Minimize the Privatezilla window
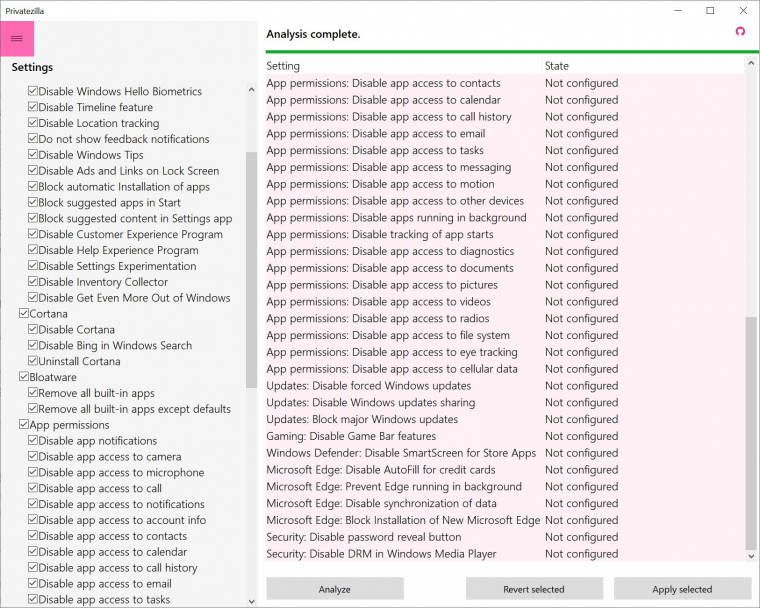760x608 pixels. coord(682,11)
